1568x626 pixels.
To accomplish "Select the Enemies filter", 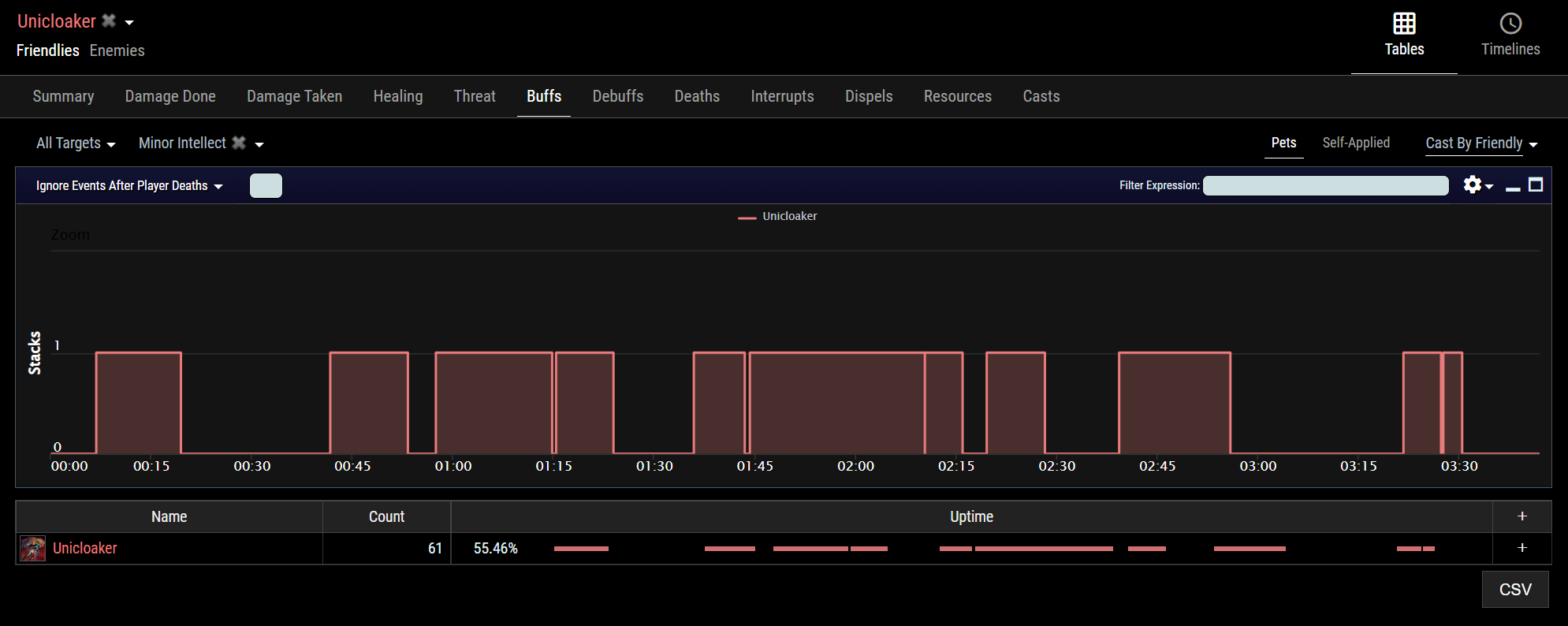I will (117, 50).
